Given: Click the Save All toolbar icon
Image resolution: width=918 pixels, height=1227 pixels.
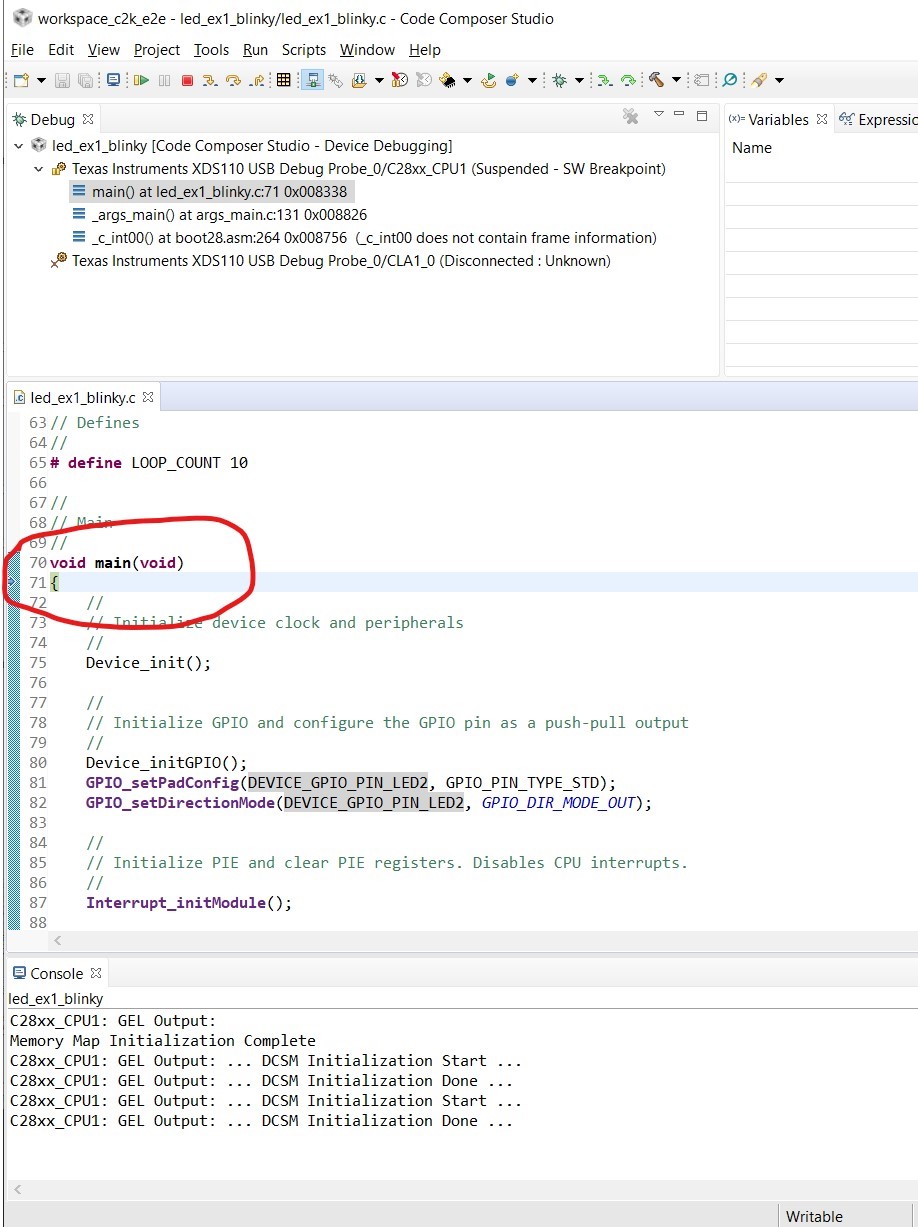Looking at the screenshot, I should [85, 80].
